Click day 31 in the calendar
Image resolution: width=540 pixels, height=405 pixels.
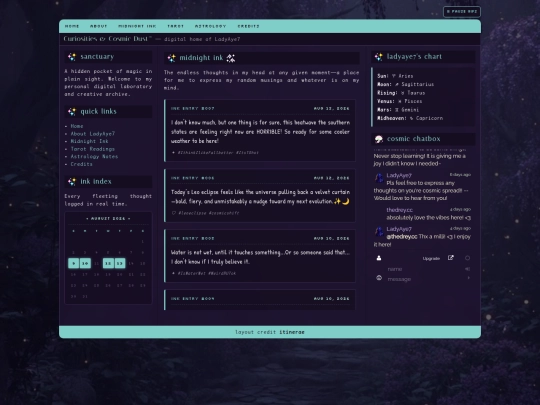pos(85,297)
